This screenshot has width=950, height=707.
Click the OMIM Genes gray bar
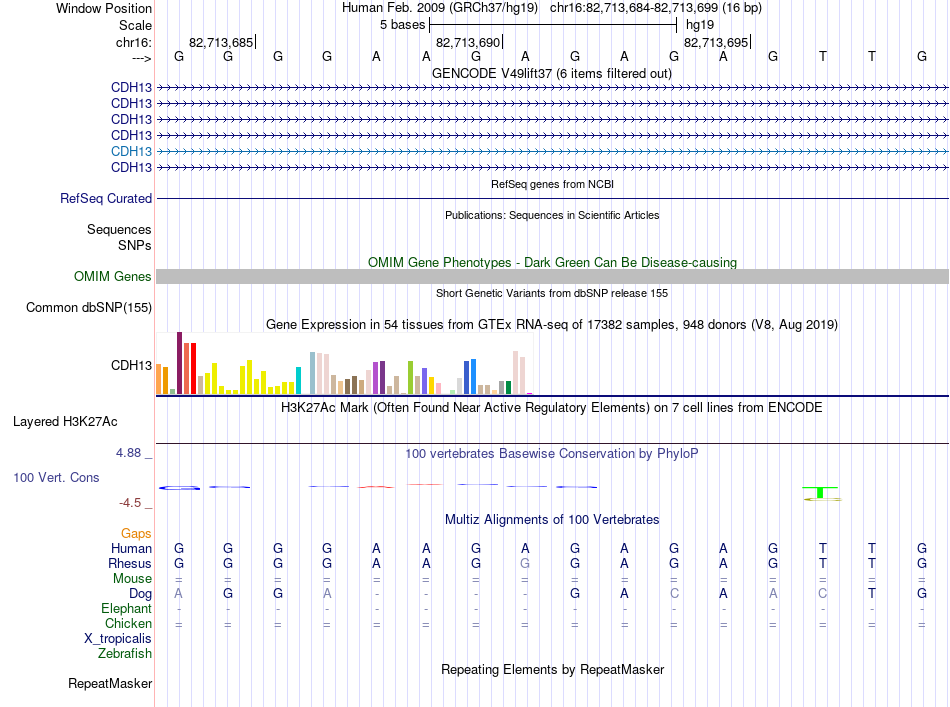(x=552, y=276)
